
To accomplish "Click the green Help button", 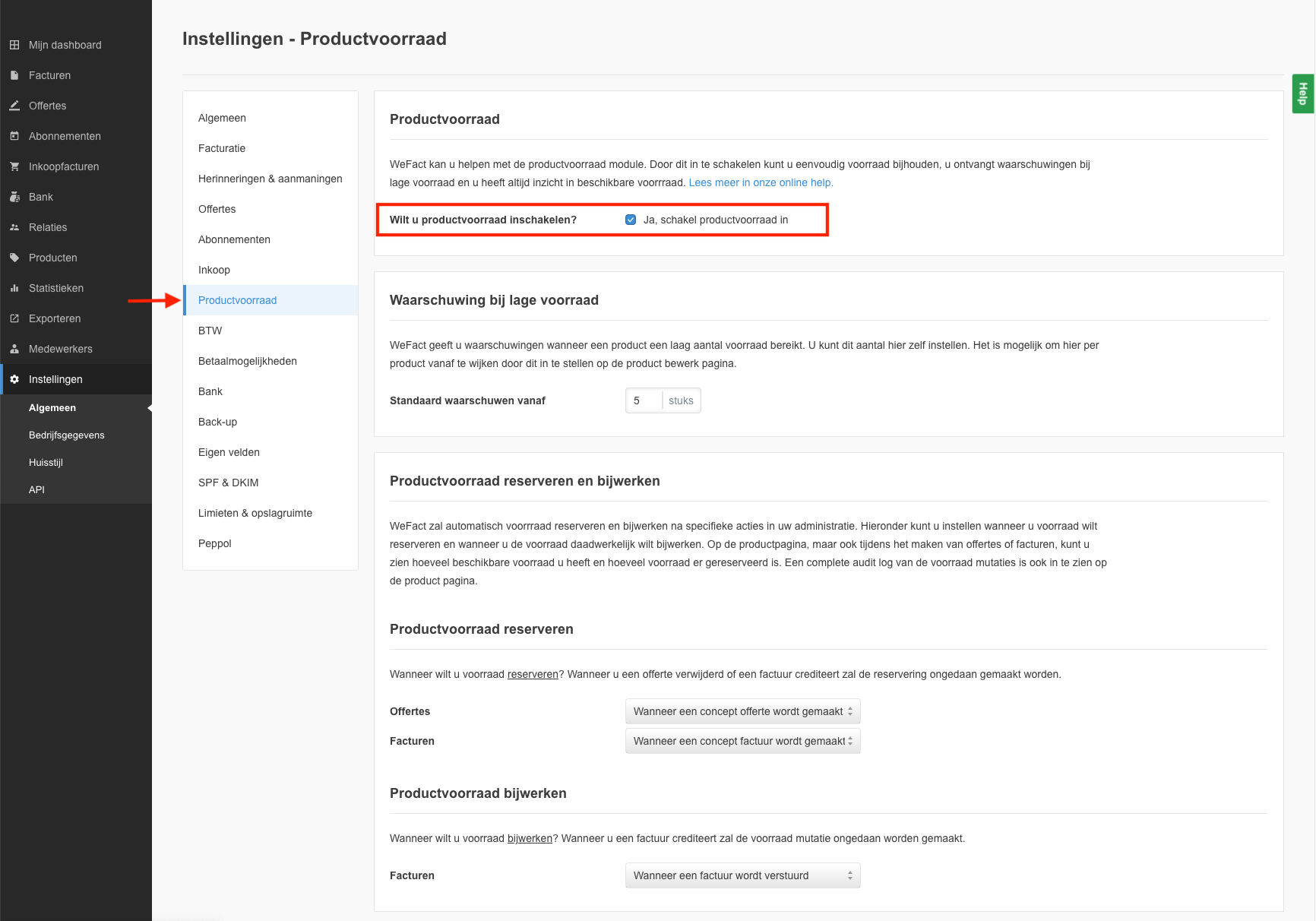I will click(1302, 93).
